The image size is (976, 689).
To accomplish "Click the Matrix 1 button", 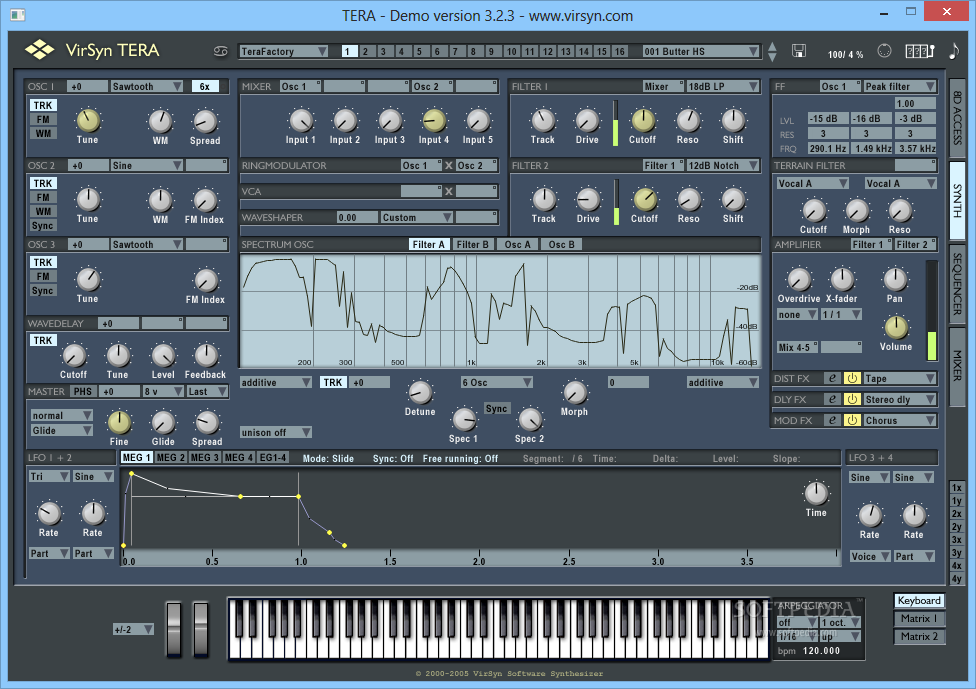I will point(919,619).
